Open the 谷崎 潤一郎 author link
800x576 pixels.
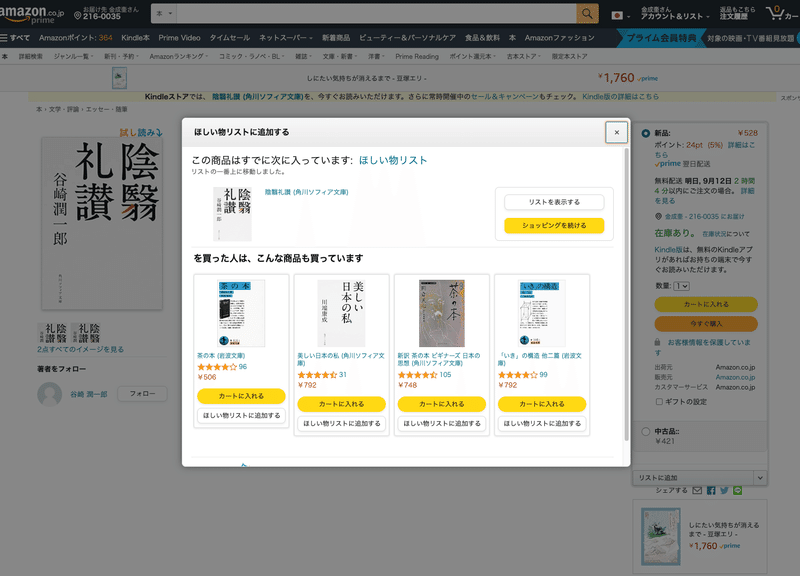89,394
